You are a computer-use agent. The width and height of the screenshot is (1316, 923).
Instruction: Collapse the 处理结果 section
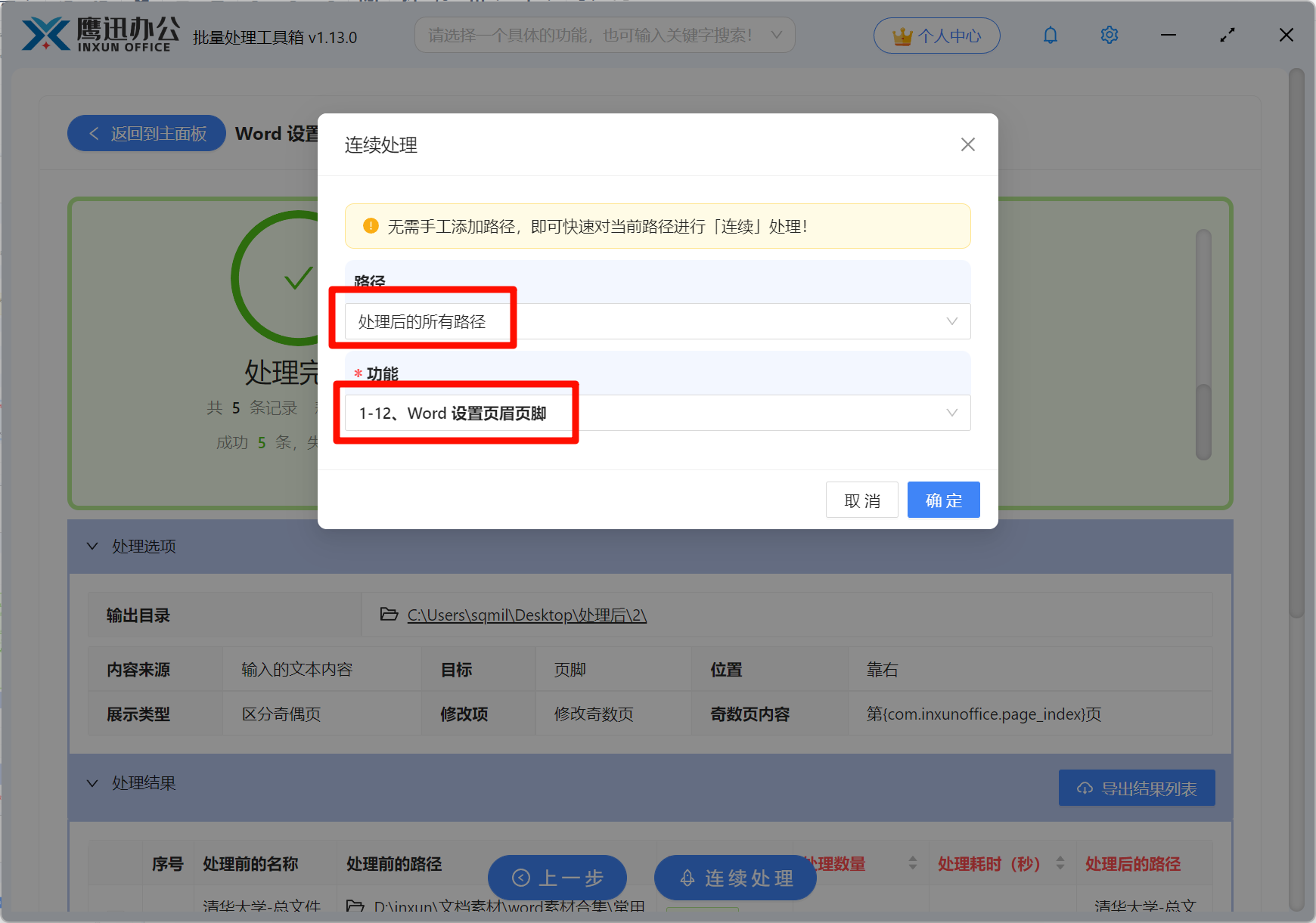point(92,783)
